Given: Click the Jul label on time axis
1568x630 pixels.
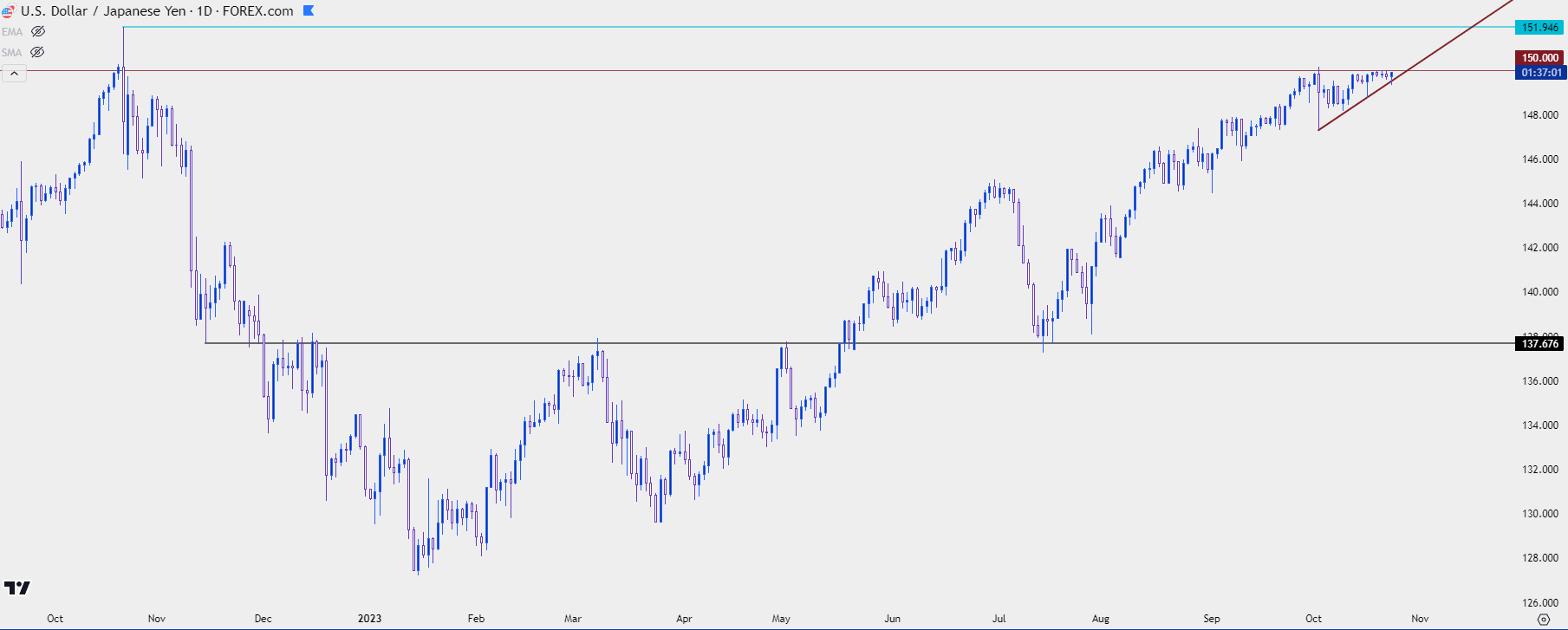Looking at the screenshot, I should [999, 619].
